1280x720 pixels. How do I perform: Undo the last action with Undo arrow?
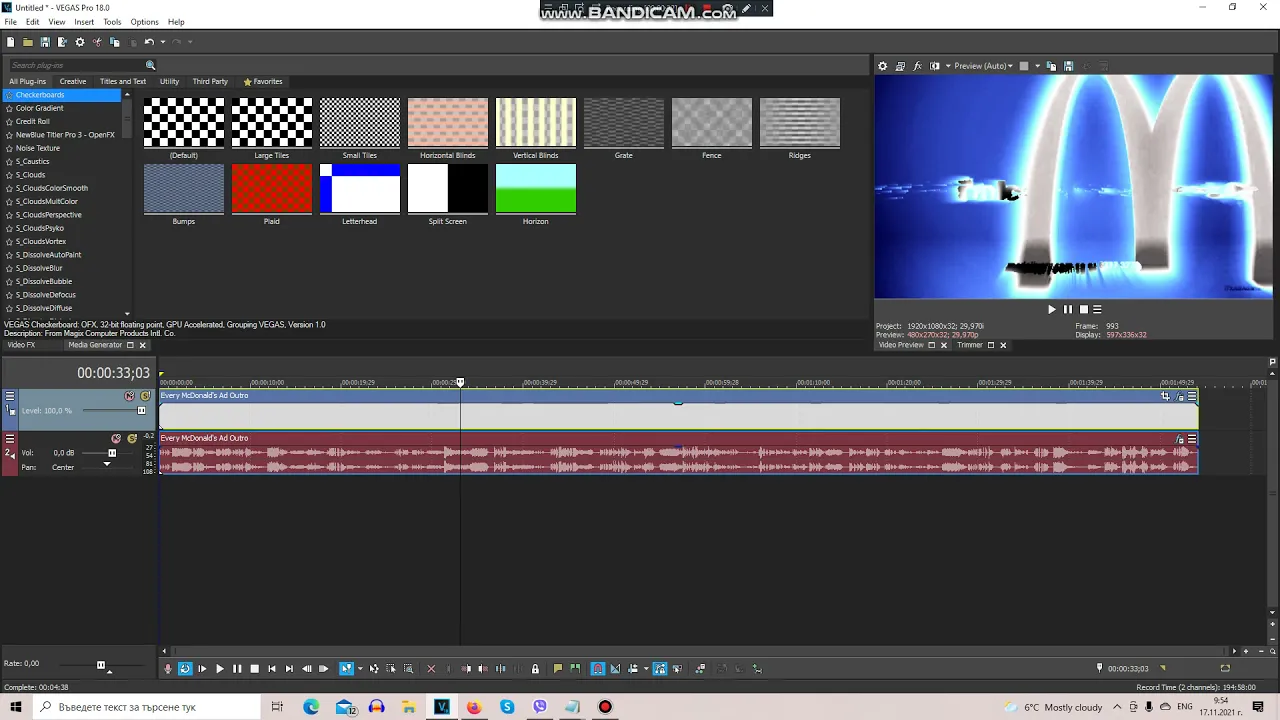(148, 42)
